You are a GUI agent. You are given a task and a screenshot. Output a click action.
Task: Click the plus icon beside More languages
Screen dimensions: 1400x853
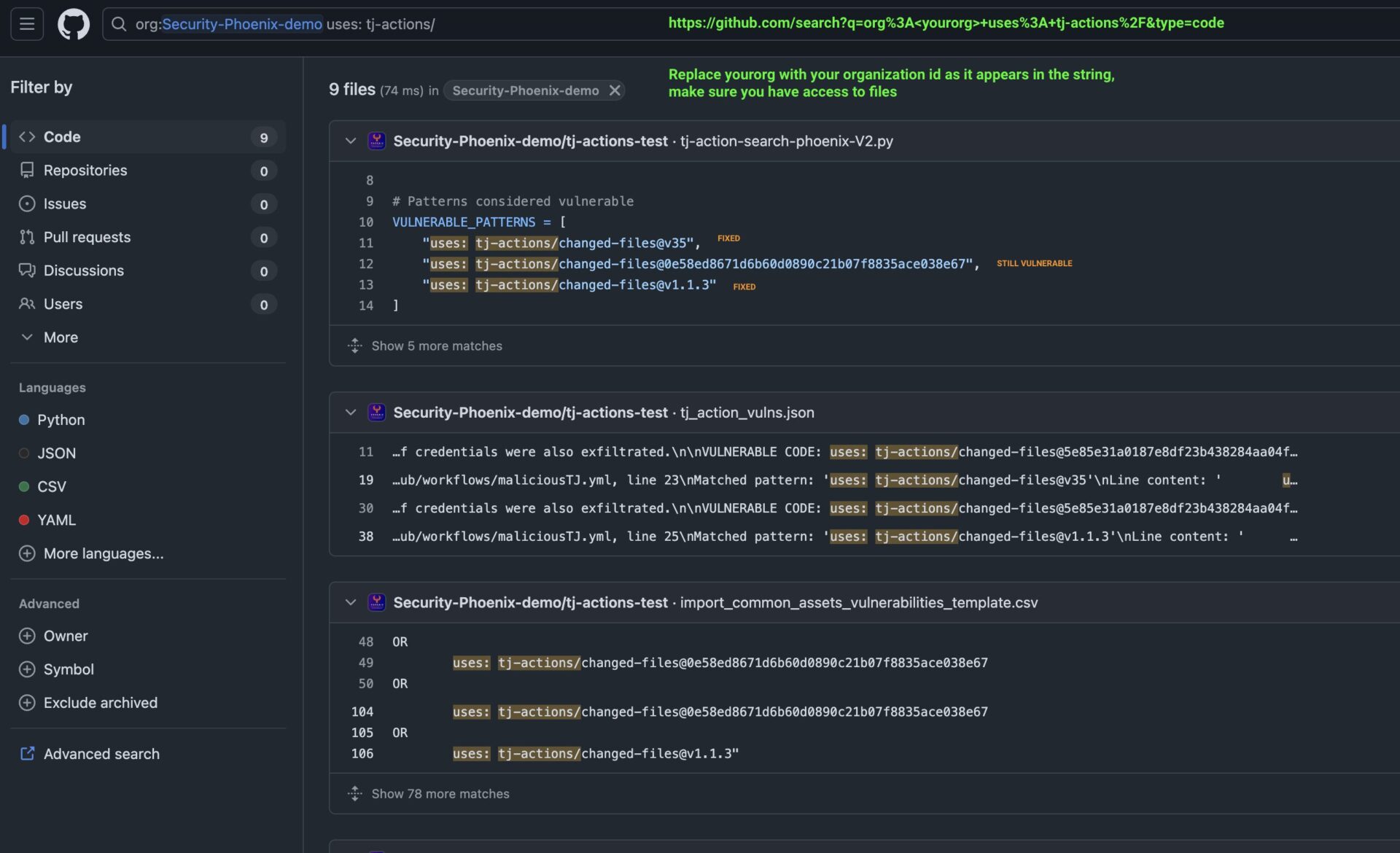point(27,553)
